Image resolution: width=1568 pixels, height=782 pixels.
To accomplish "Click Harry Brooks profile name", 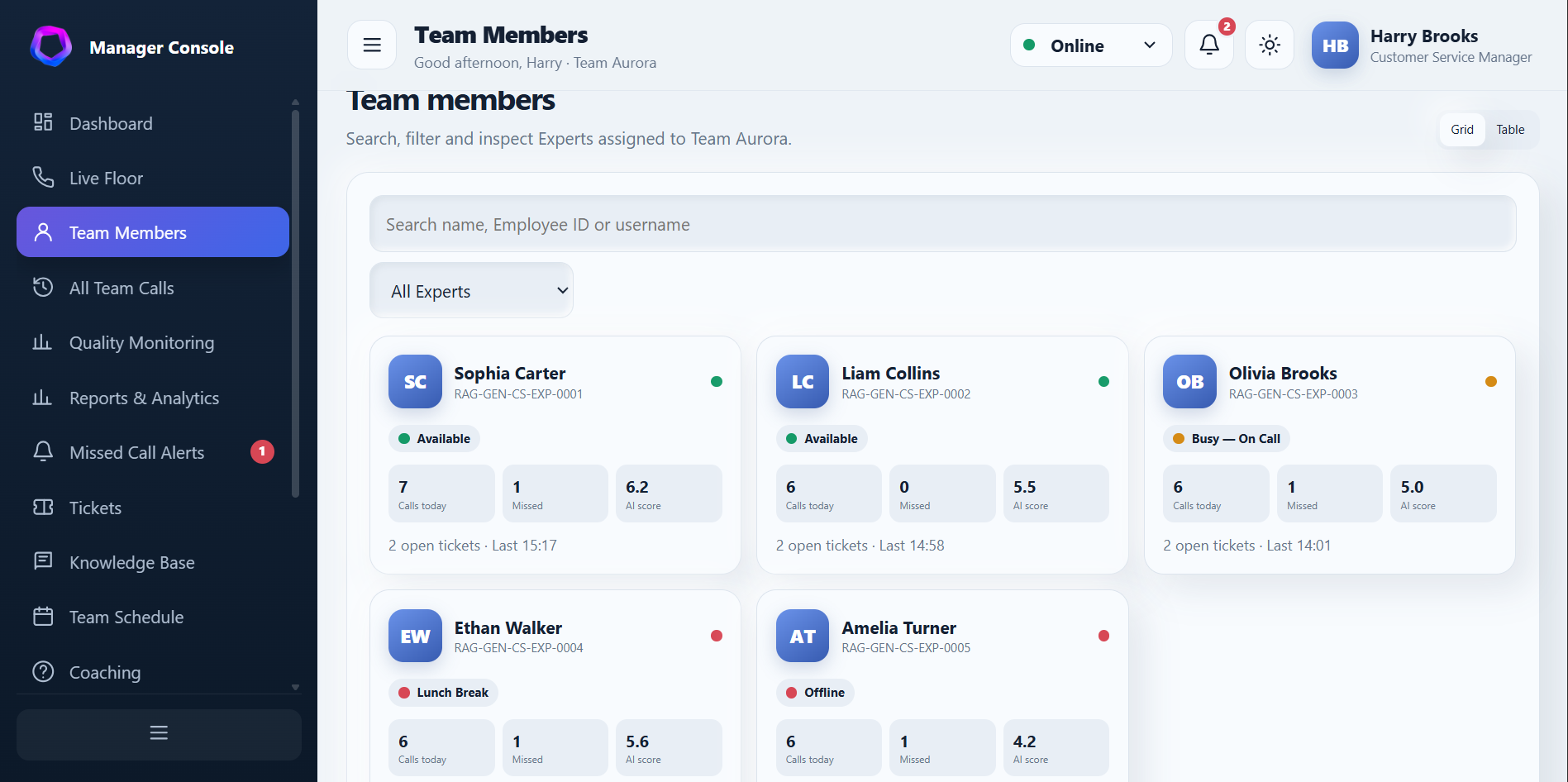I will click(1423, 36).
